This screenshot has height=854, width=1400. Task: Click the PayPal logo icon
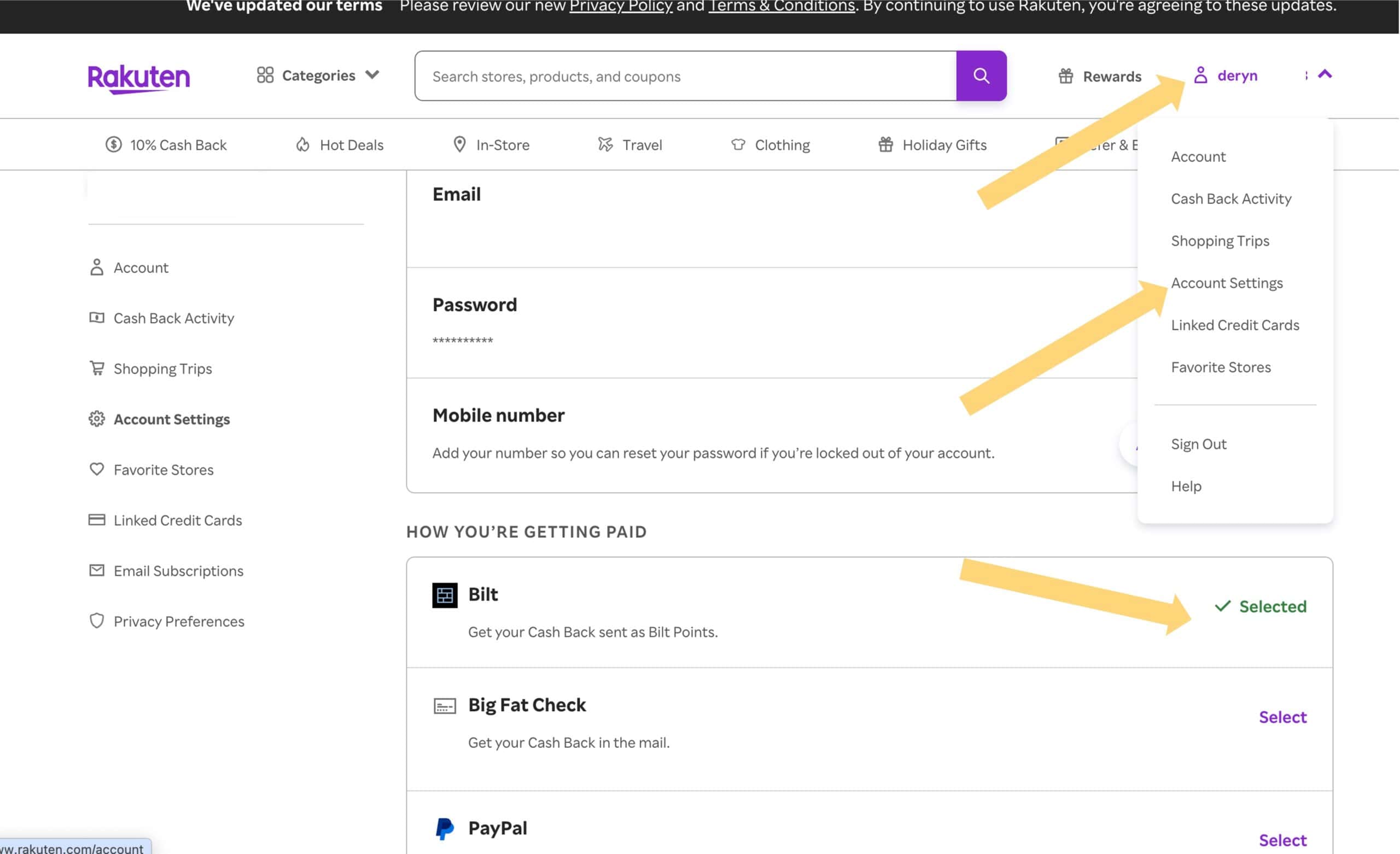tap(444, 828)
